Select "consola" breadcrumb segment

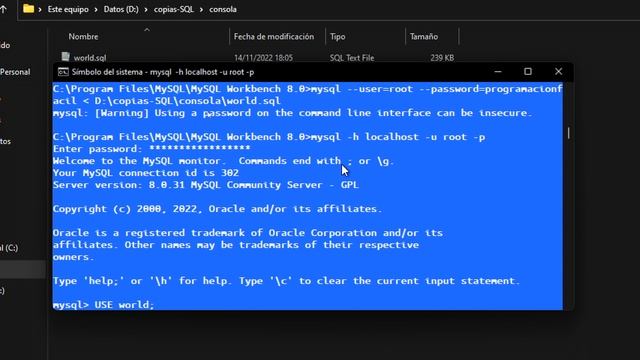tap(223, 9)
